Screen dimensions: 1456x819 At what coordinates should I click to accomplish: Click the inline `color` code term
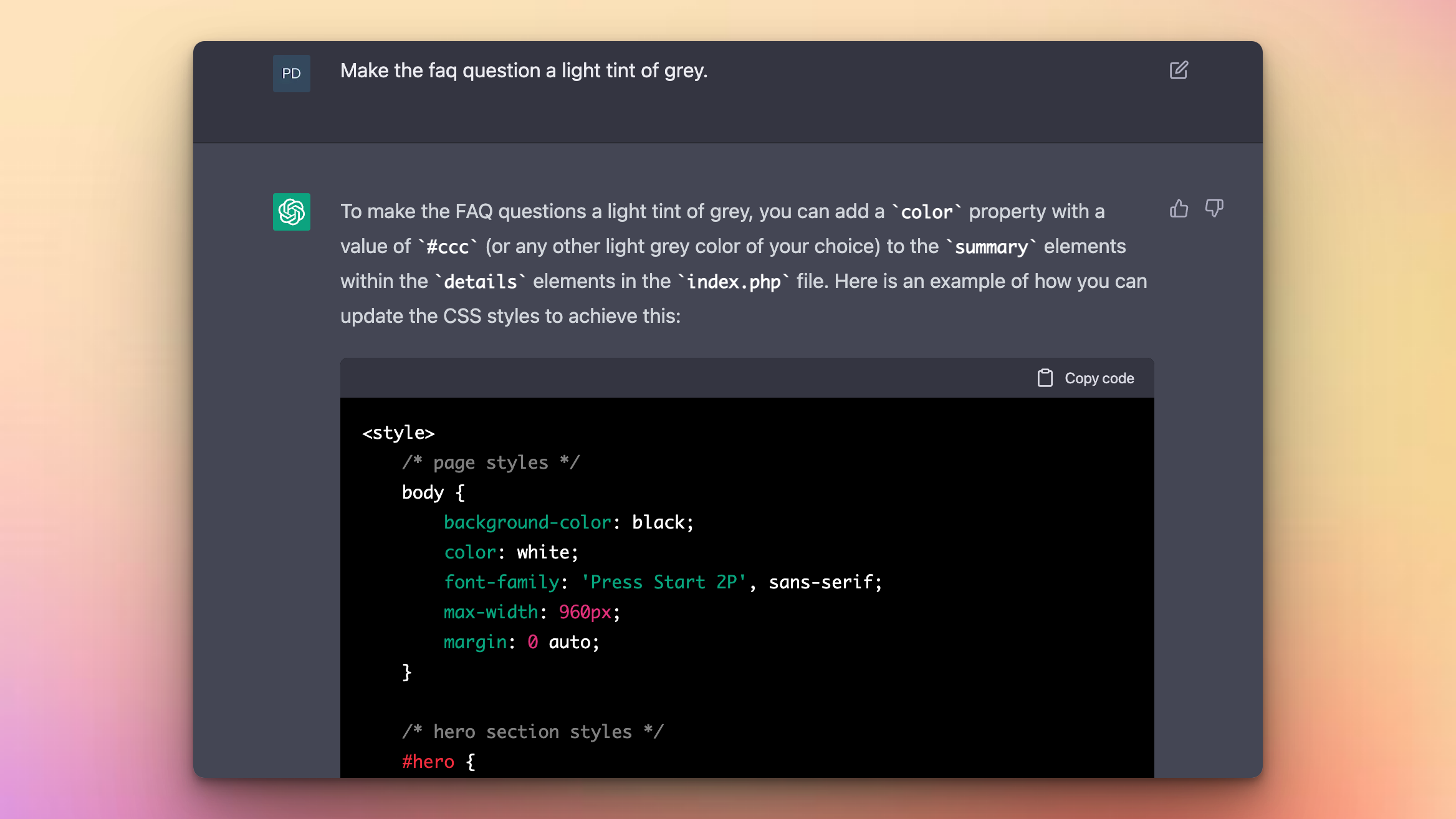point(926,212)
